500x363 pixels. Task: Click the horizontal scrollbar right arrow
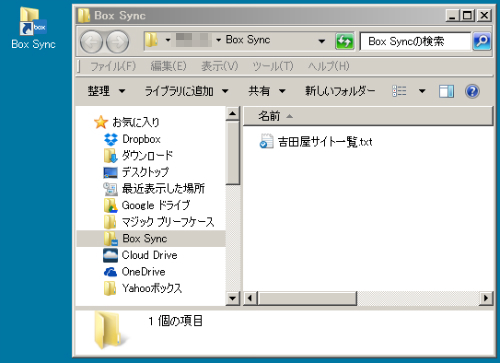[x=486, y=298]
